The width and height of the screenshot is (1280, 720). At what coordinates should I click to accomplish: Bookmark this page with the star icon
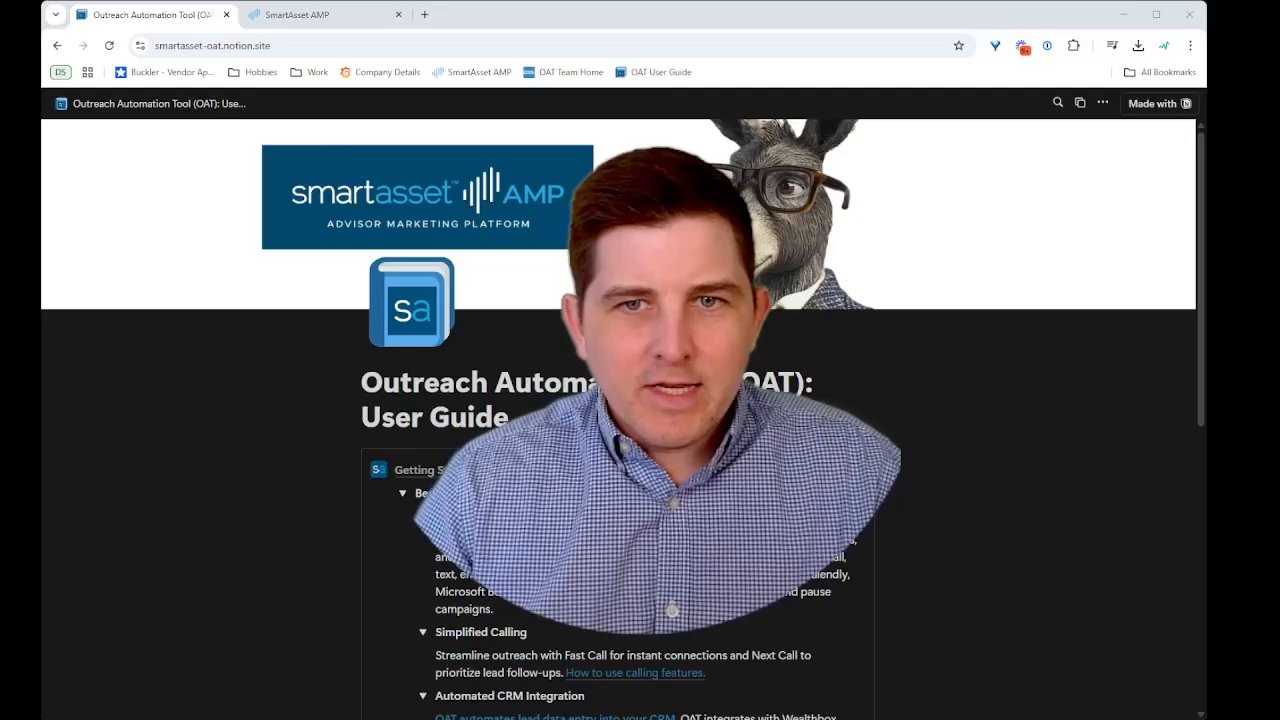click(959, 45)
